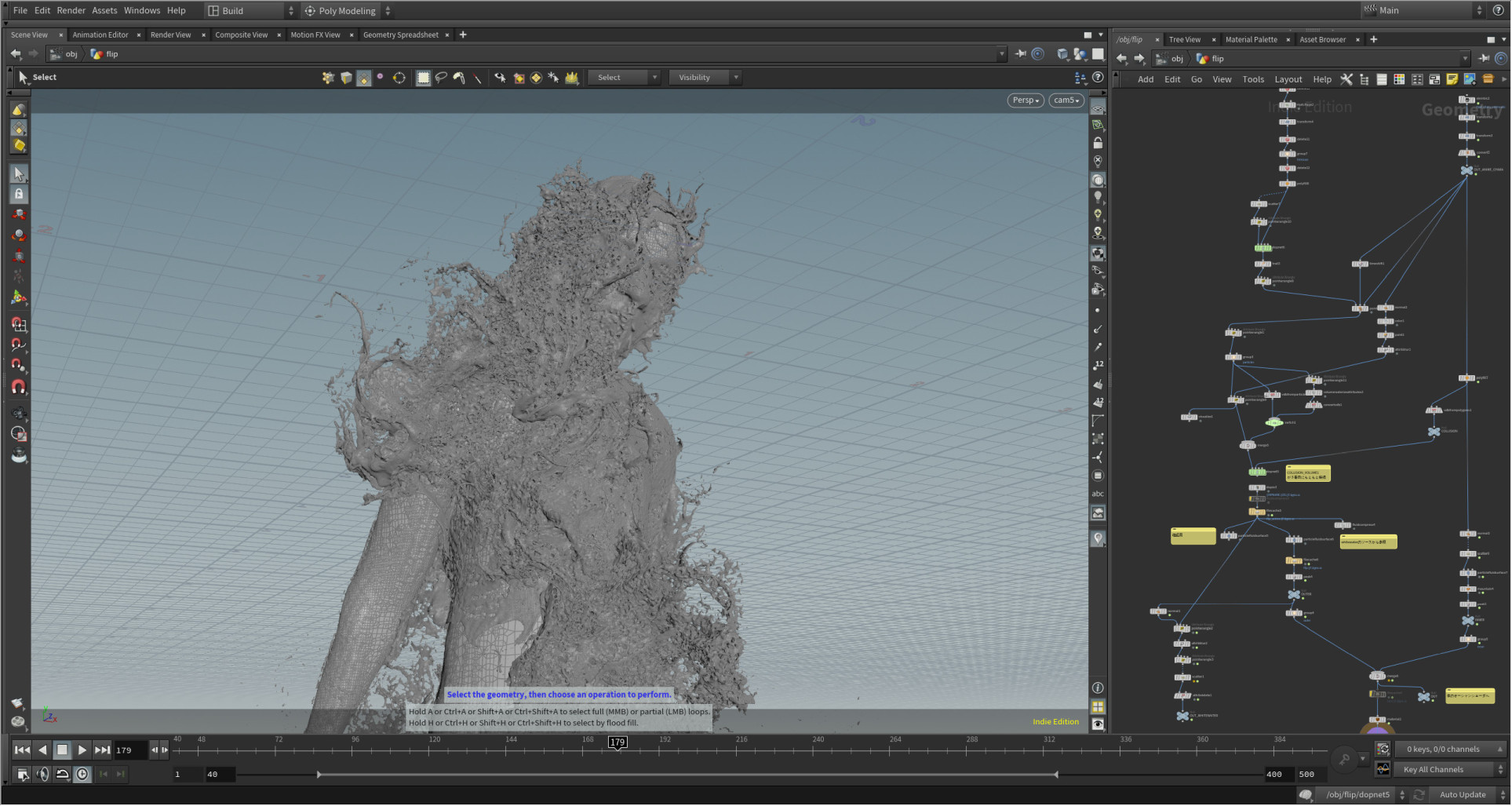The image size is (1512, 806).
Task: Open the Build desktop dropdown
Action: [251, 11]
